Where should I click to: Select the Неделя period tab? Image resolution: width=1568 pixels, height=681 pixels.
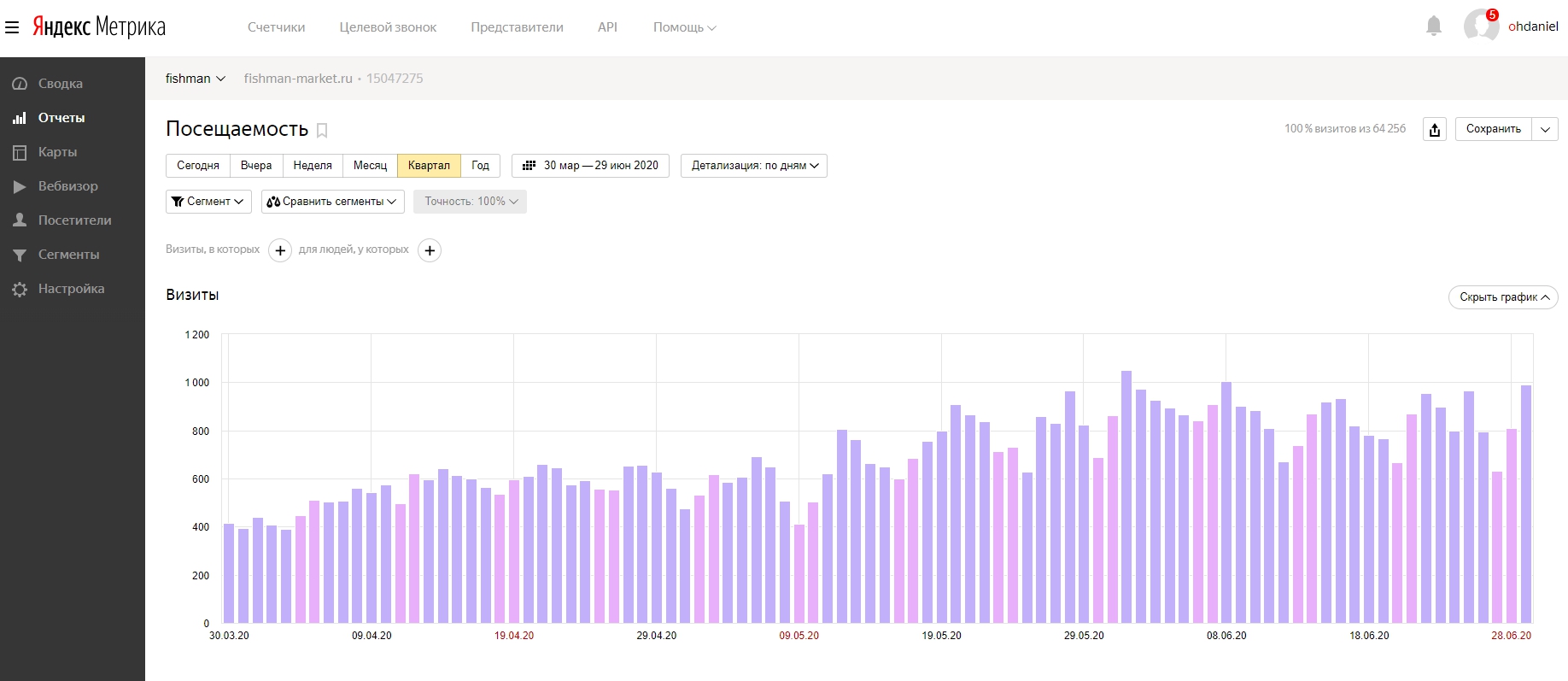(x=313, y=166)
